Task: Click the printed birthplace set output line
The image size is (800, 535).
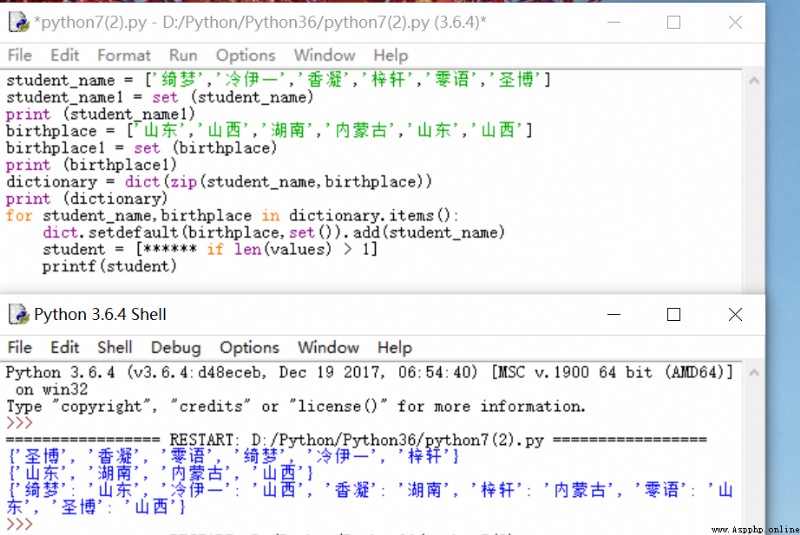Action: point(160,473)
